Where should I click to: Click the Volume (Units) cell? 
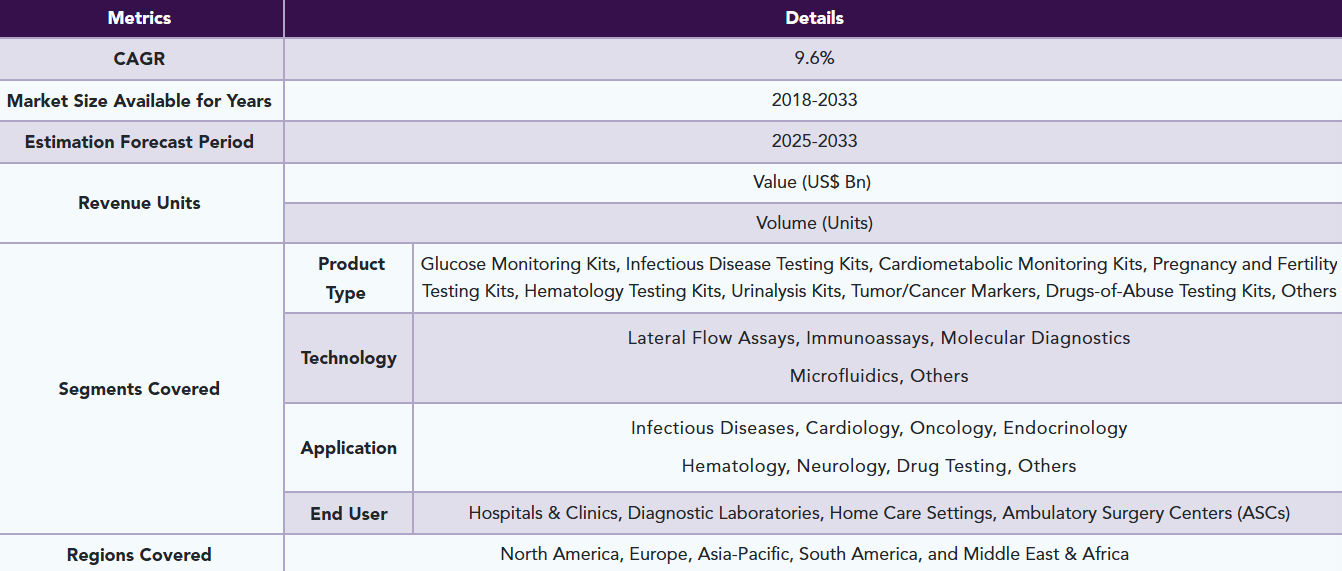click(x=814, y=223)
